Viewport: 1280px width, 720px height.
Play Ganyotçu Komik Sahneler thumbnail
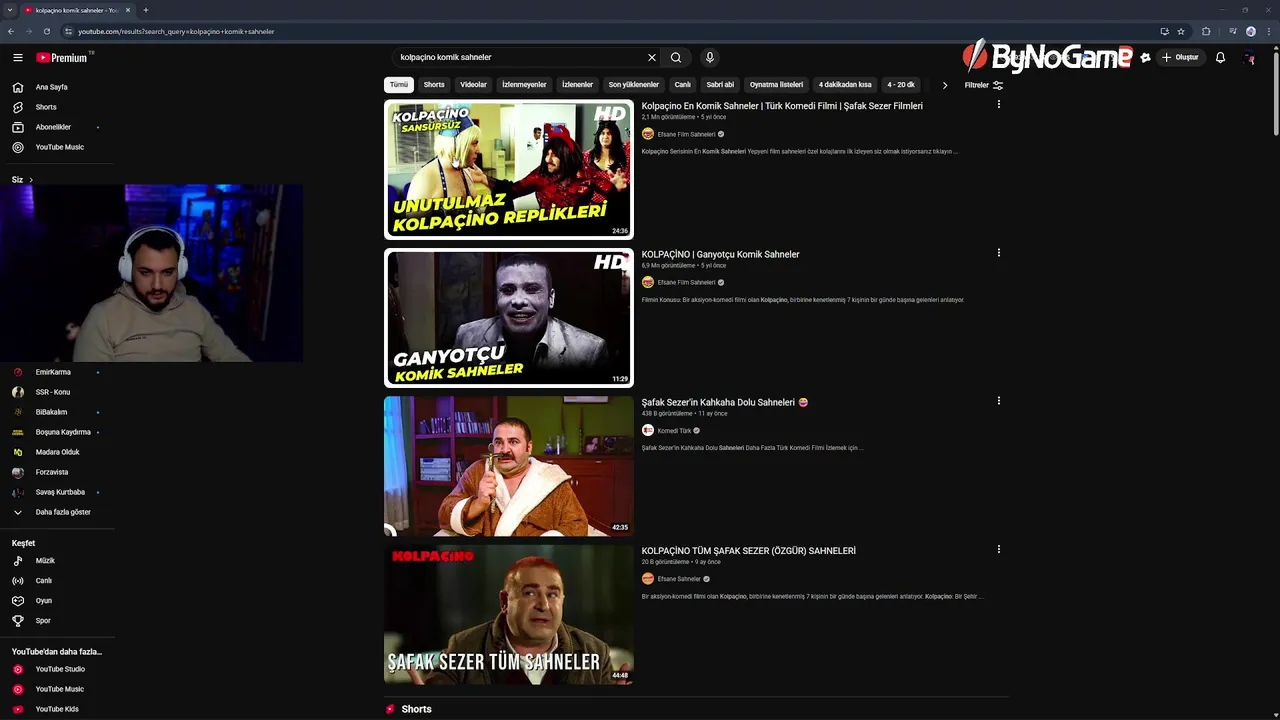(x=509, y=318)
